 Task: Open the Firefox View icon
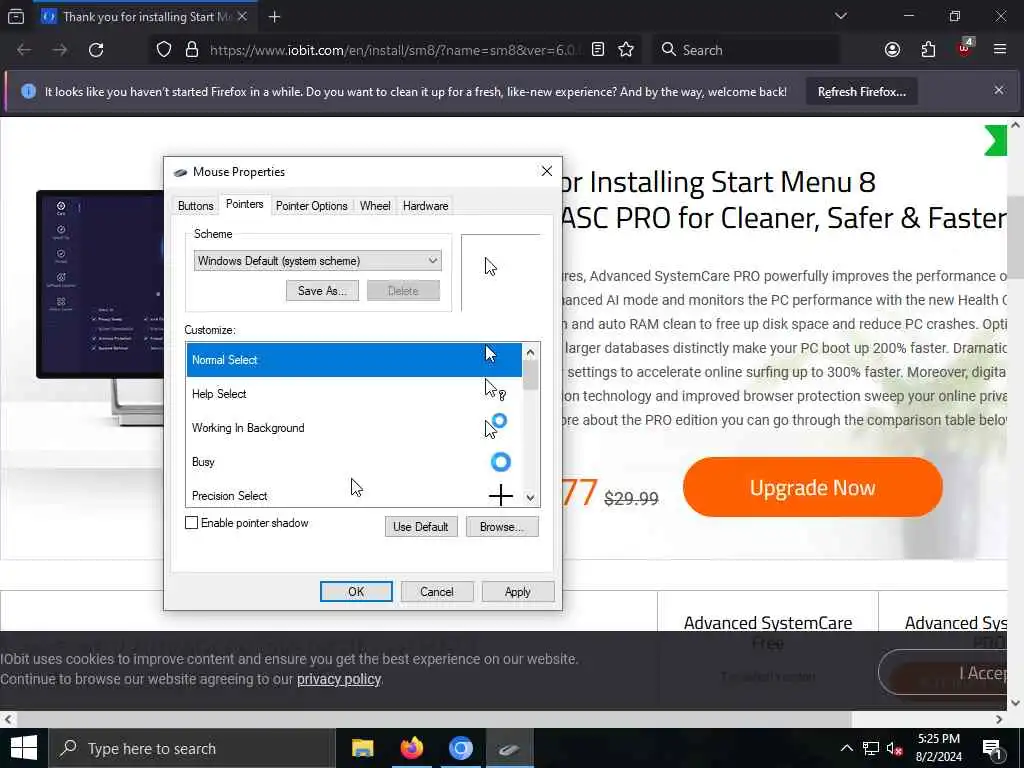point(16,17)
